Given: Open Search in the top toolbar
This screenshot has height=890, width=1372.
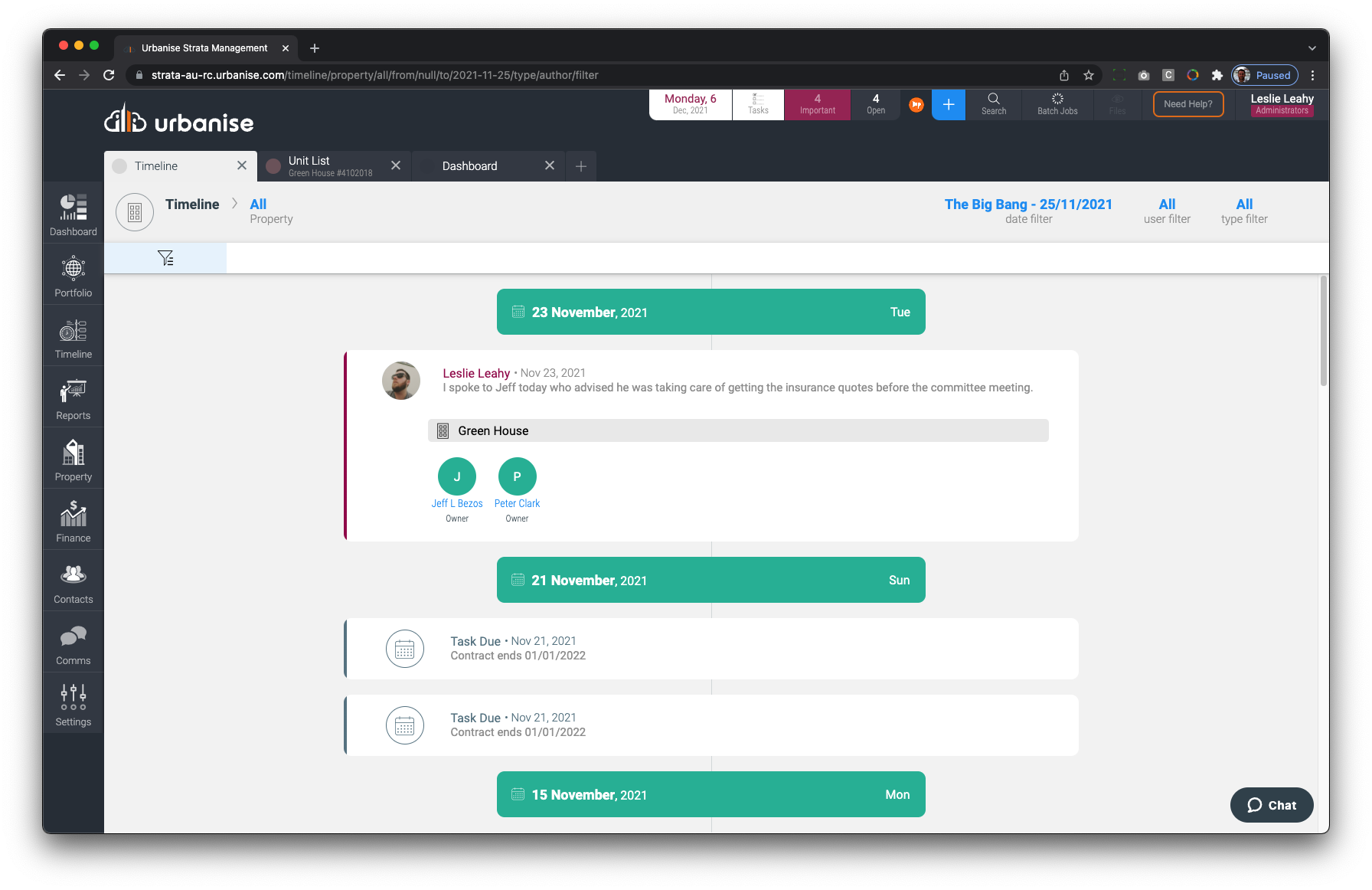Looking at the screenshot, I should [x=993, y=104].
